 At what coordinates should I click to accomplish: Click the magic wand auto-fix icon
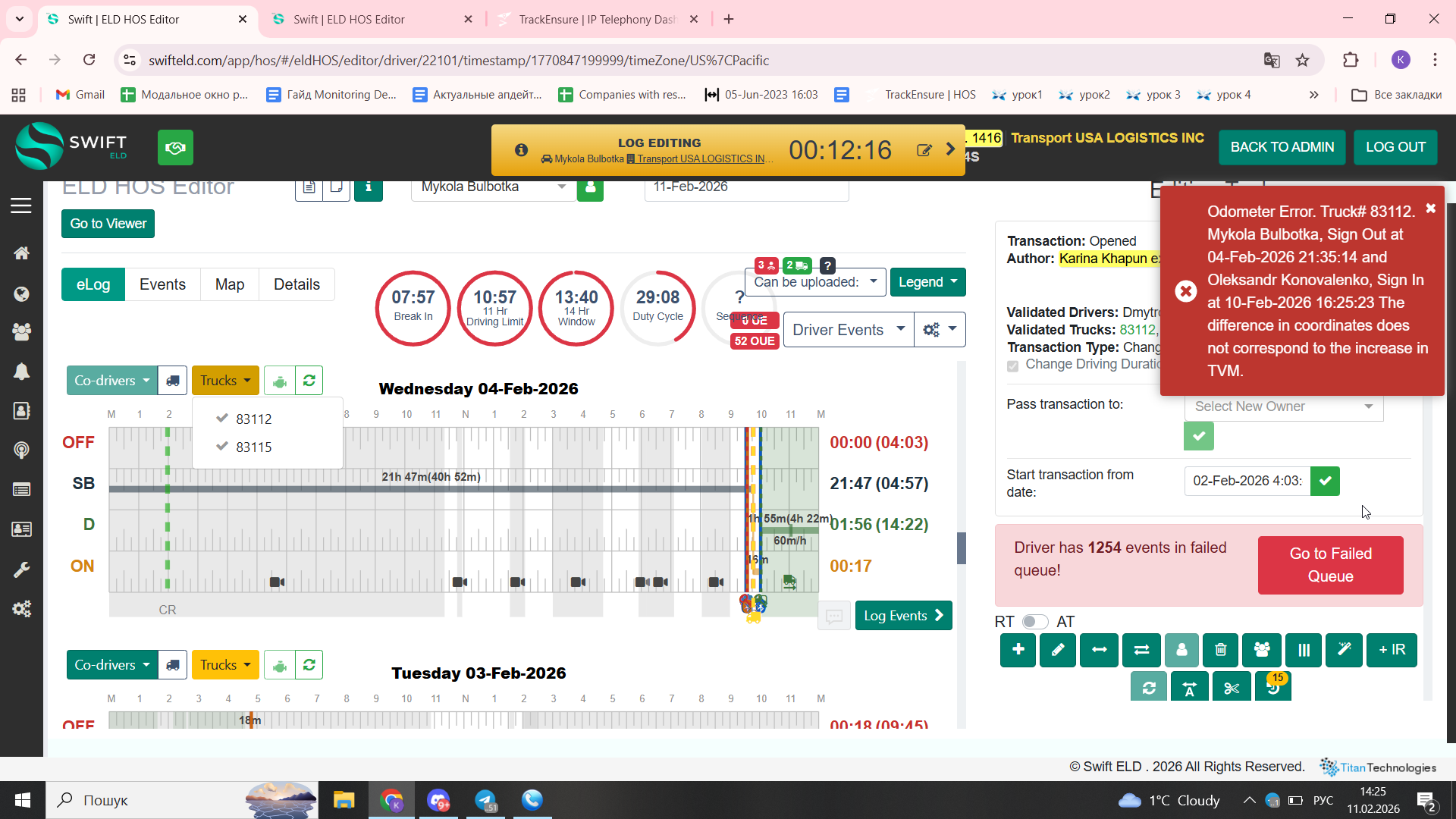tap(1344, 650)
